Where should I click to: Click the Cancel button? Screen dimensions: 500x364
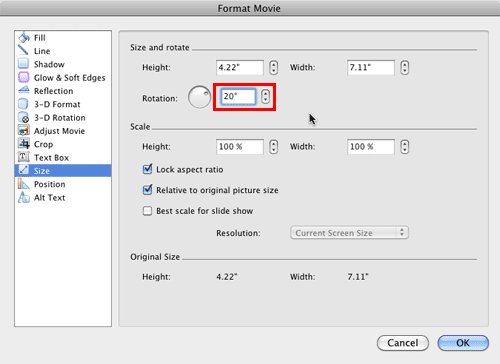403,343
